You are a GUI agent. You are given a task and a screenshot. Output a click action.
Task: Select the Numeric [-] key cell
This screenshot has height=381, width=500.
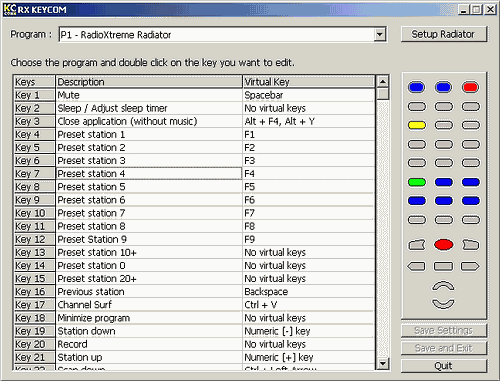[x=308, y=331]
